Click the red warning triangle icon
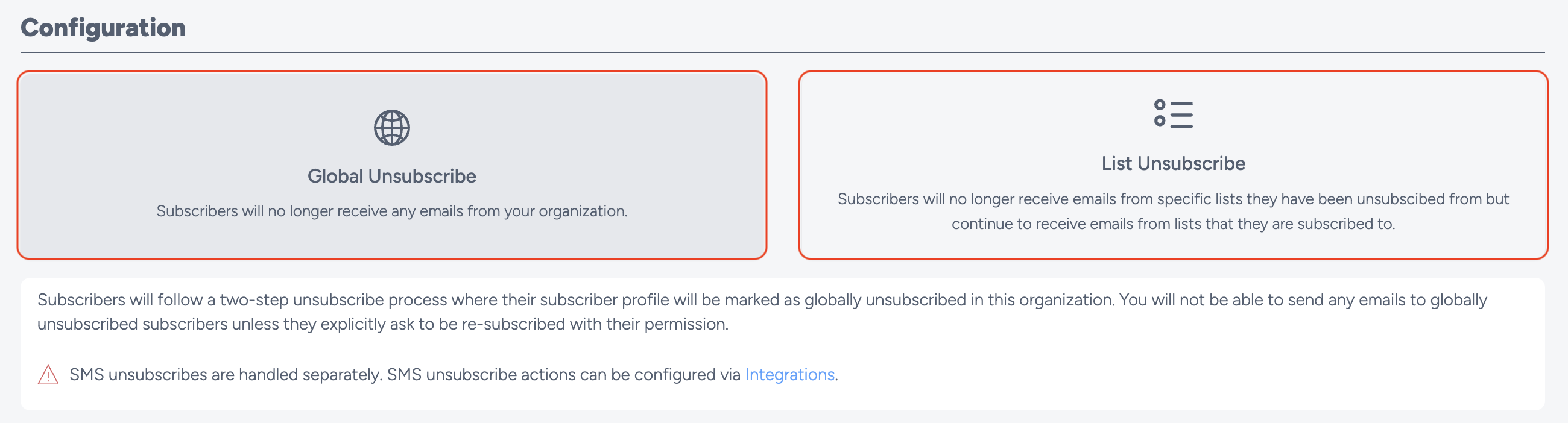The height and width of the screenshot is (423, 1568). (48, 375)
